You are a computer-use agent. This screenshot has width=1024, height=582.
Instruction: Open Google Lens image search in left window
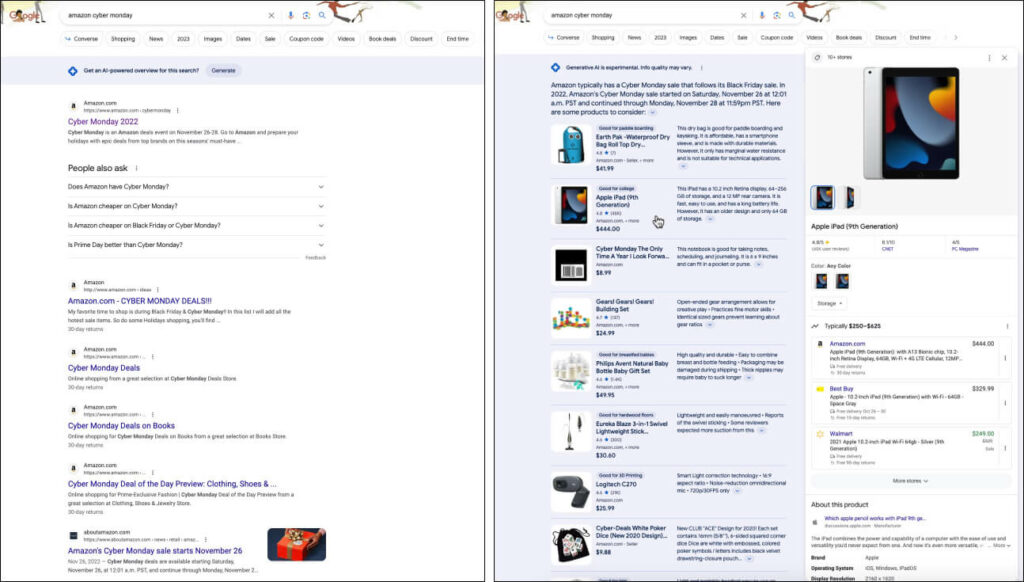click(306, 15)
